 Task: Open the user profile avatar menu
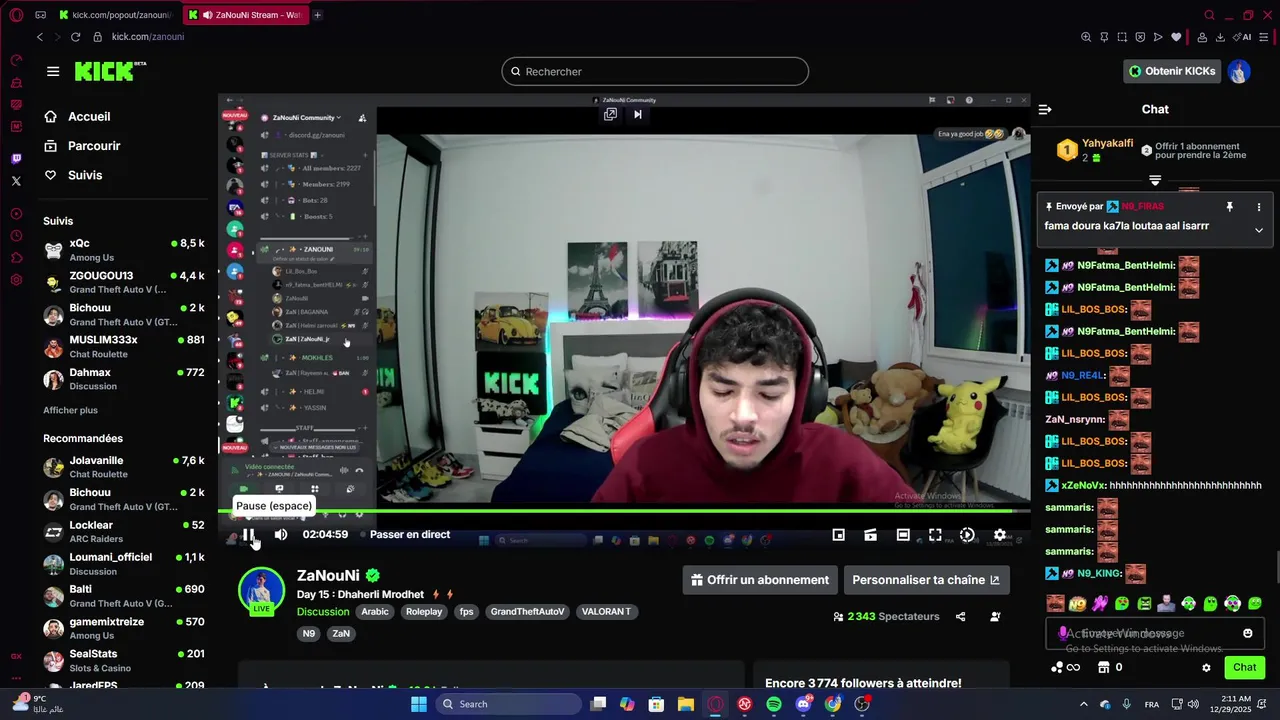tap(1239, 71)
